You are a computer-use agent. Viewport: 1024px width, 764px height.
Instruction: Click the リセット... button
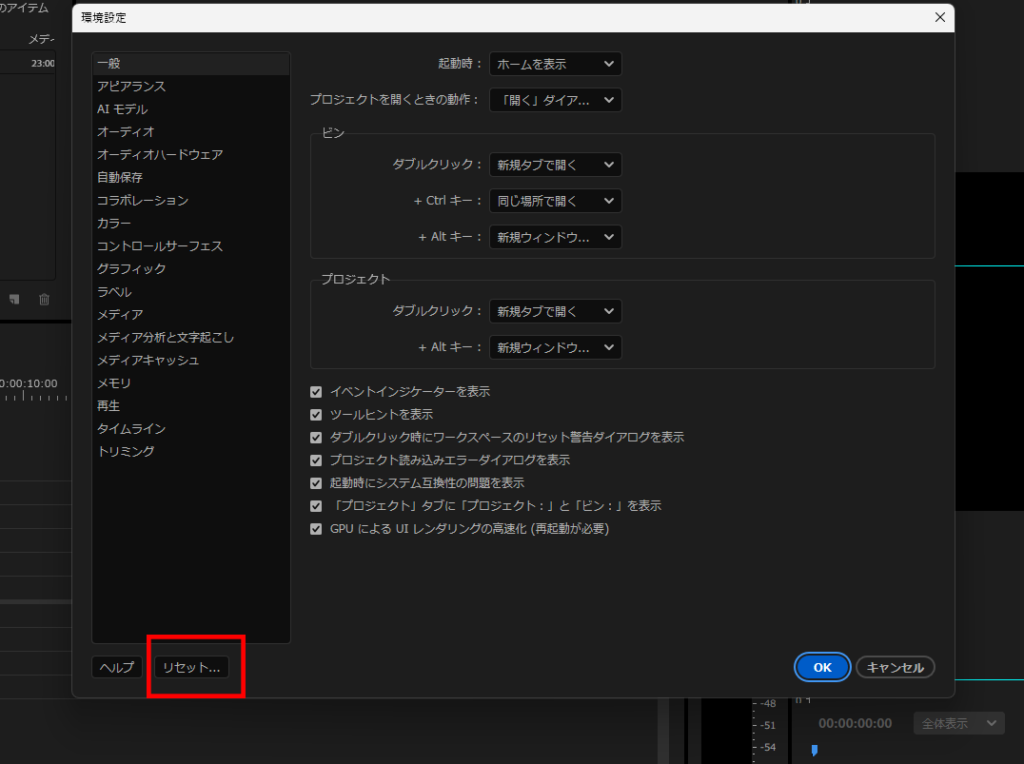click(x=191, y=667)
